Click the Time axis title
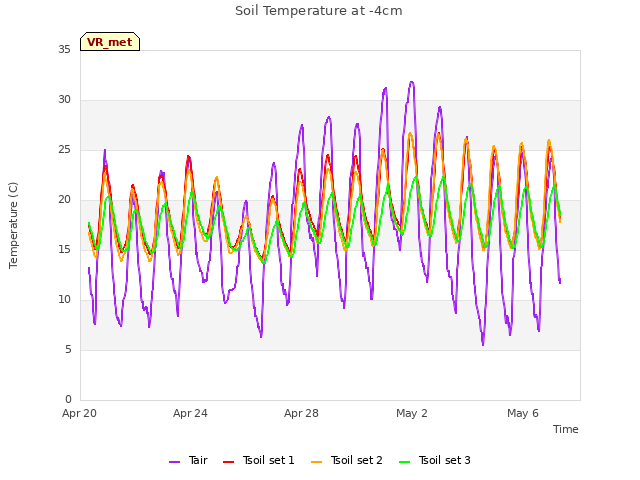The image size is (640, 480). [x=565, y=429]
